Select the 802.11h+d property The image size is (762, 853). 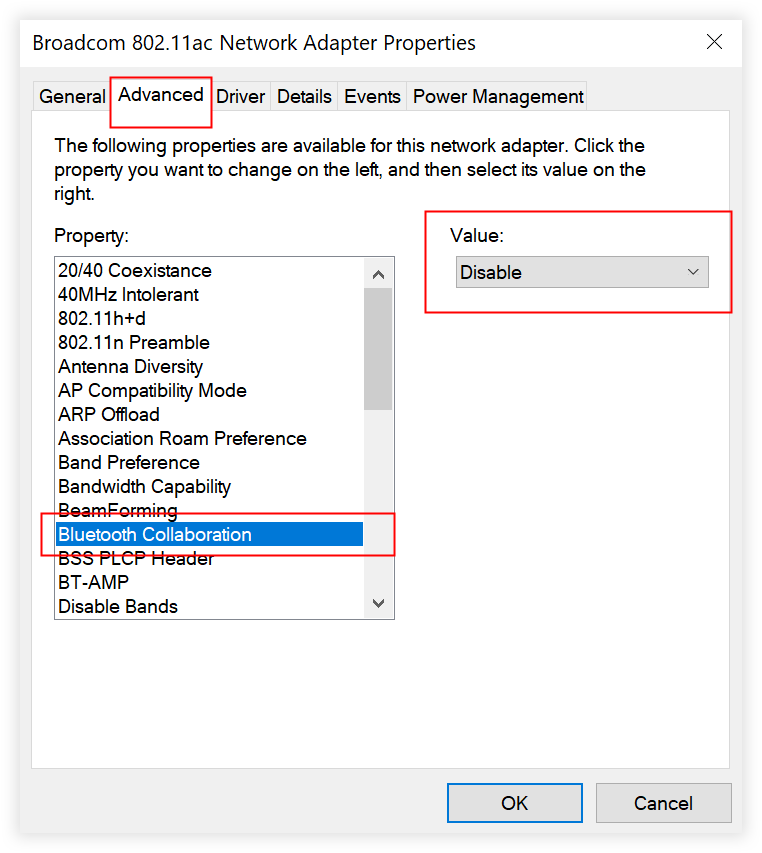tap(210, 318)
